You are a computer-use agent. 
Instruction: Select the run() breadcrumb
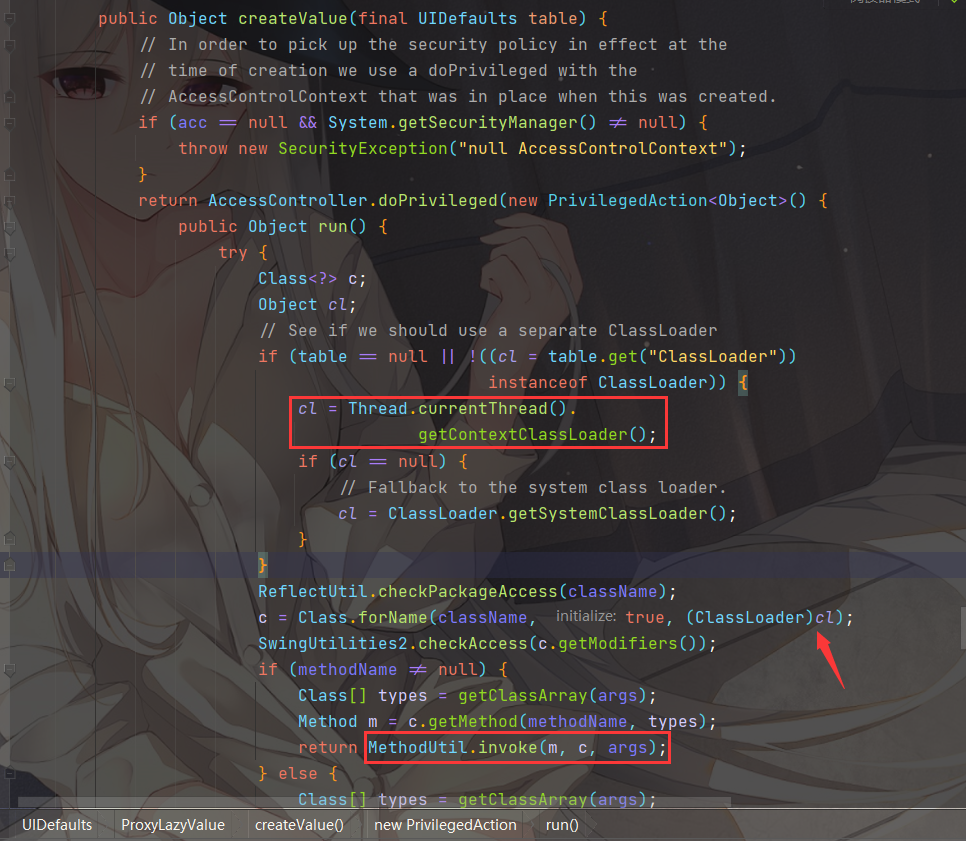tap(562, 825)
